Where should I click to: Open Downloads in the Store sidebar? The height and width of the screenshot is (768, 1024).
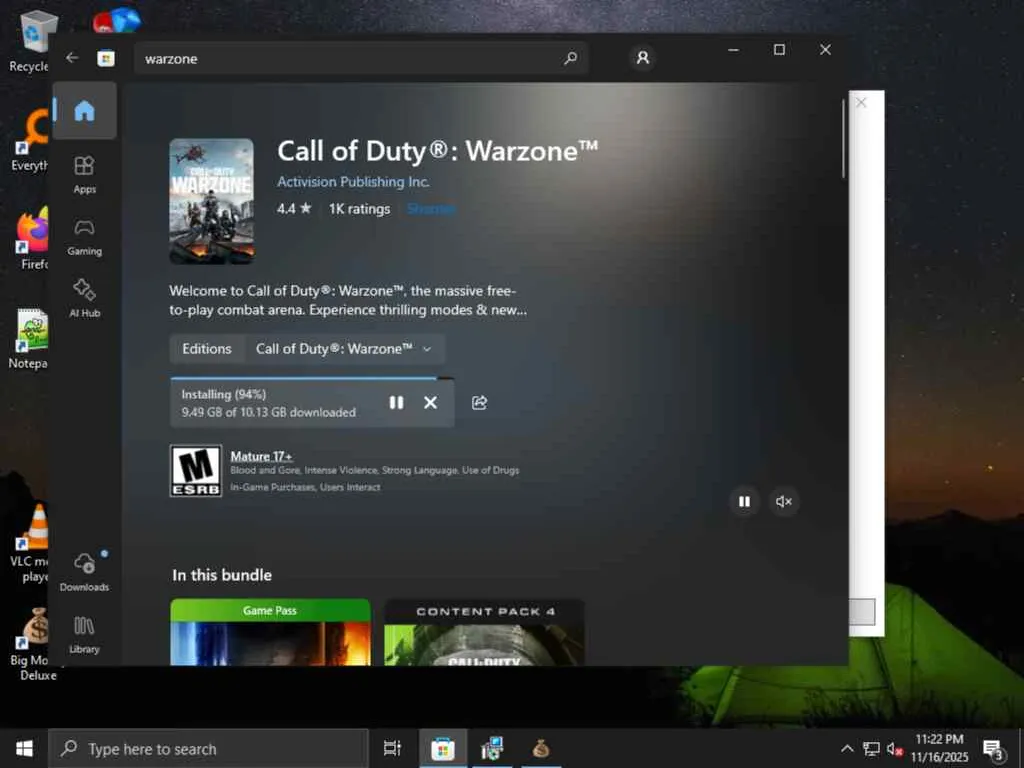click(x=85, y=571)
